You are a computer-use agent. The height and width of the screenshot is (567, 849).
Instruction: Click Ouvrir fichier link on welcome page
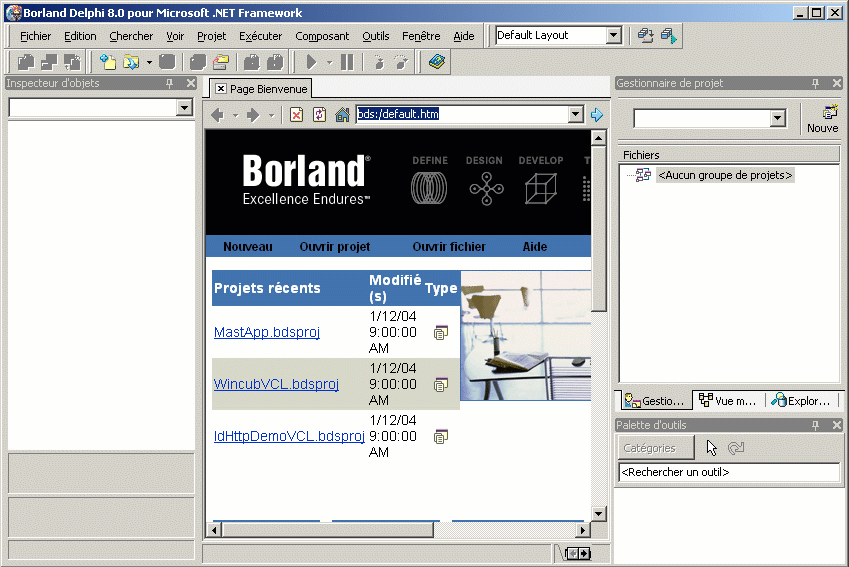[449, 246]
